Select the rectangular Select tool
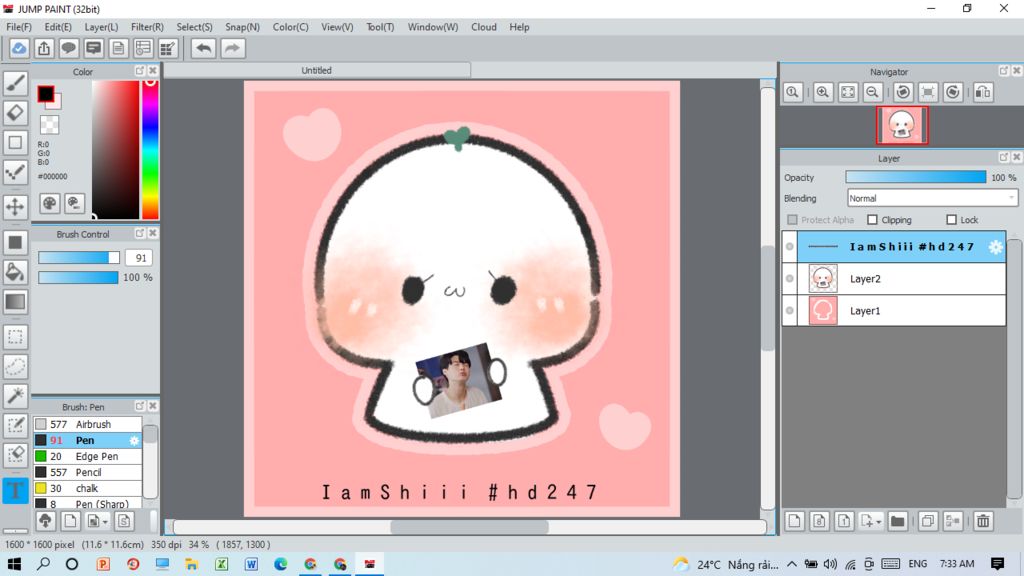 (x=15, y=337)
